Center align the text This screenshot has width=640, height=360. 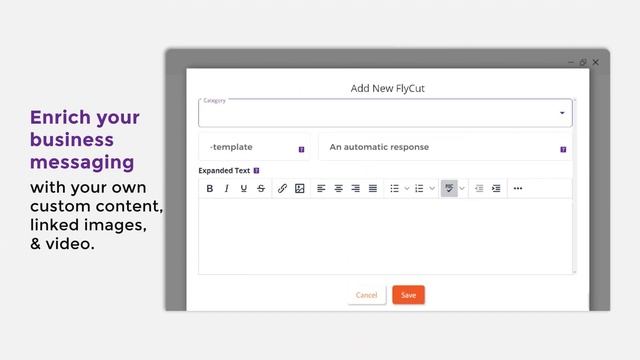338,188
